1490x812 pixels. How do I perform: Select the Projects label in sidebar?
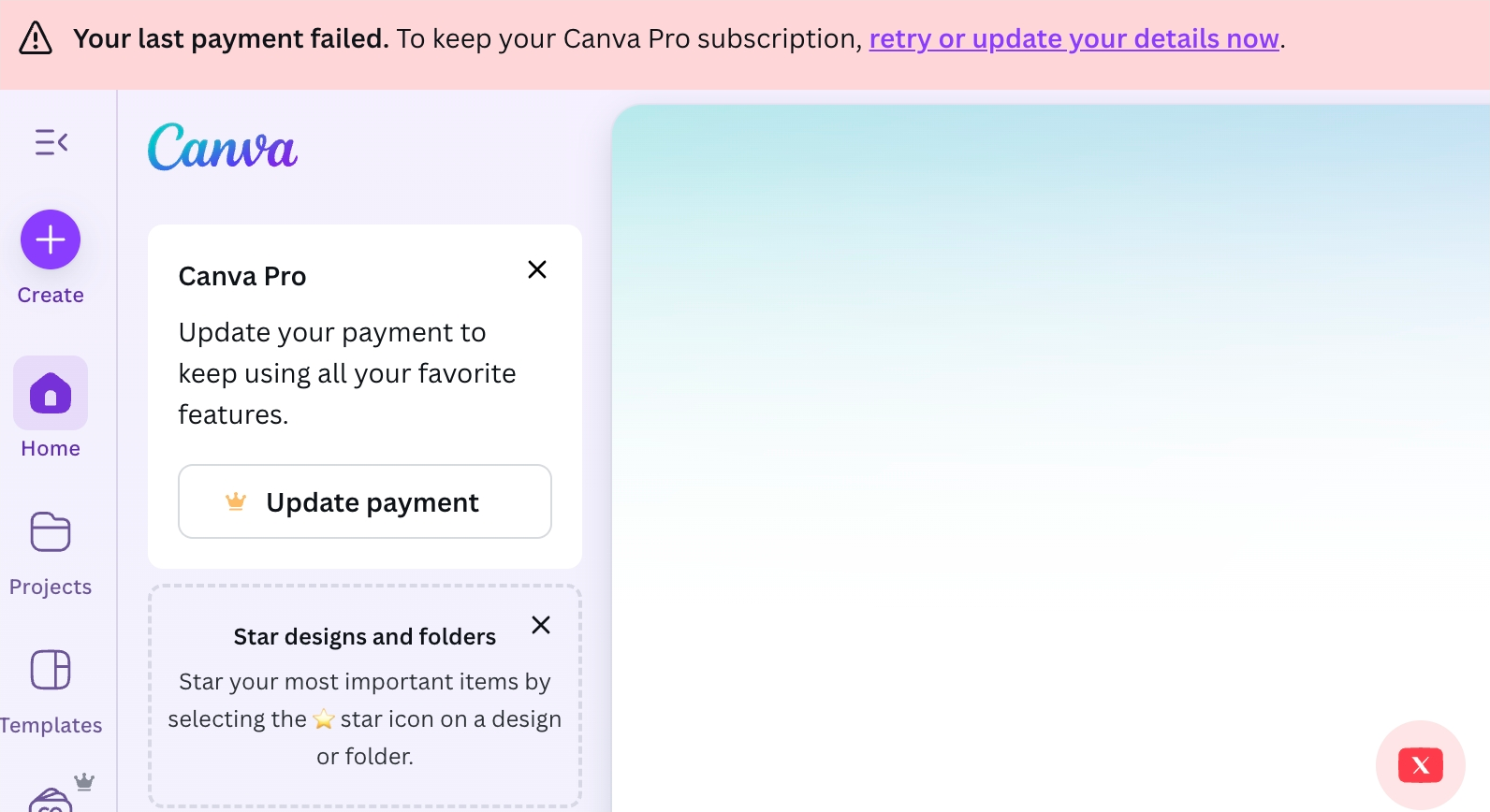(51, 587)
